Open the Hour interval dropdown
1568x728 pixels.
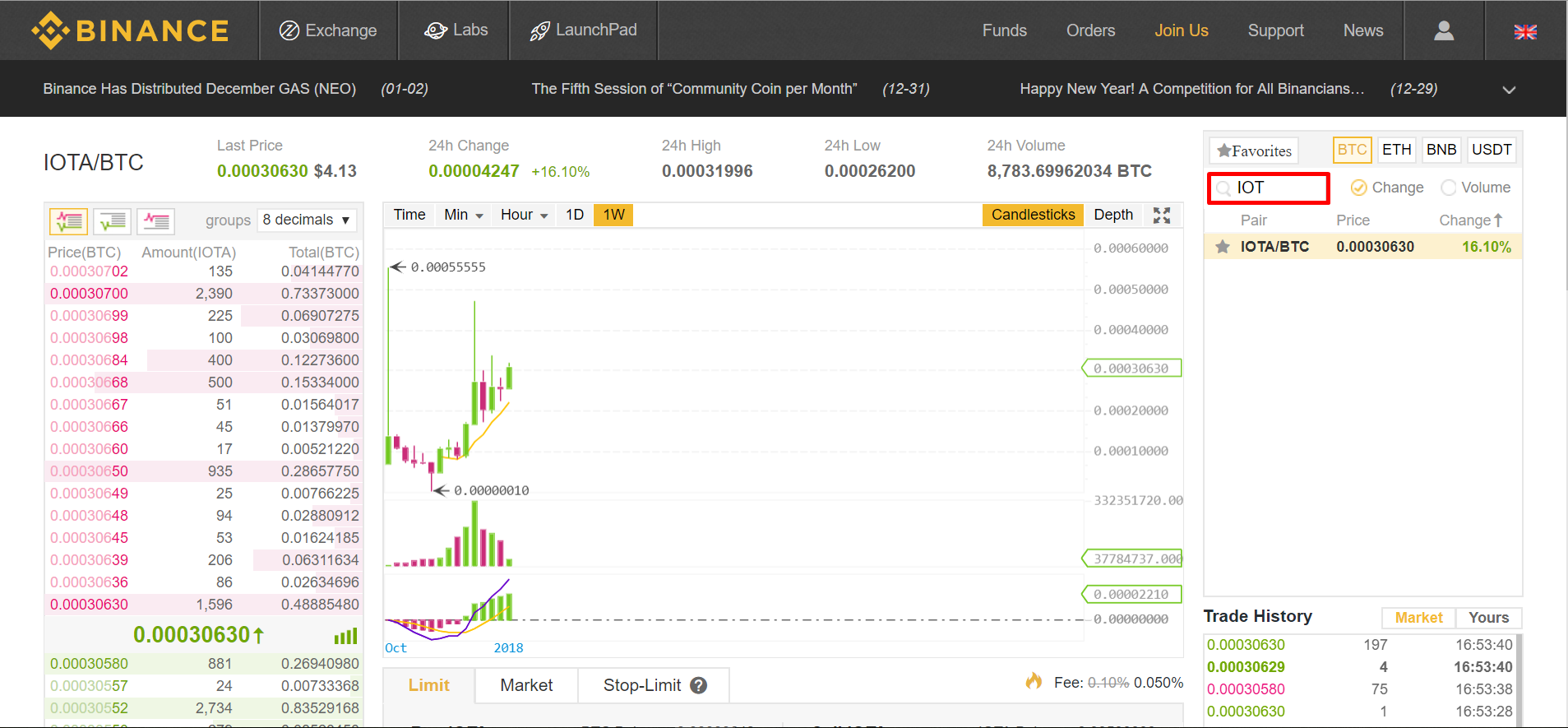[524, 215]
